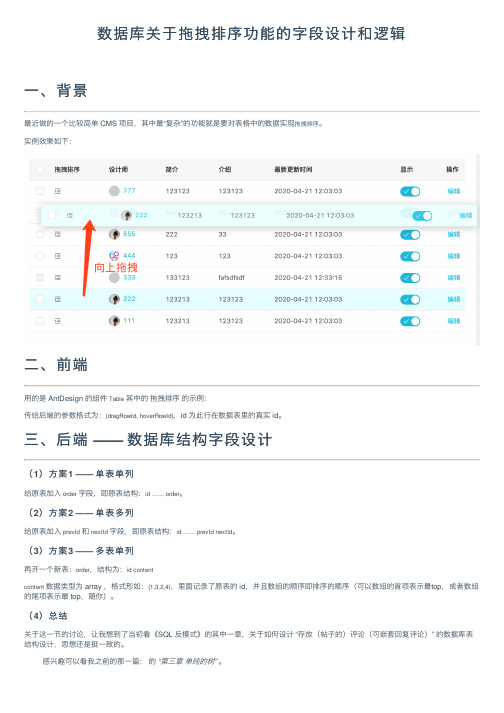Viewport: 504px width, 713px height.
Task: Click the gray avatar icon next to 777
Action: (114, 191)
